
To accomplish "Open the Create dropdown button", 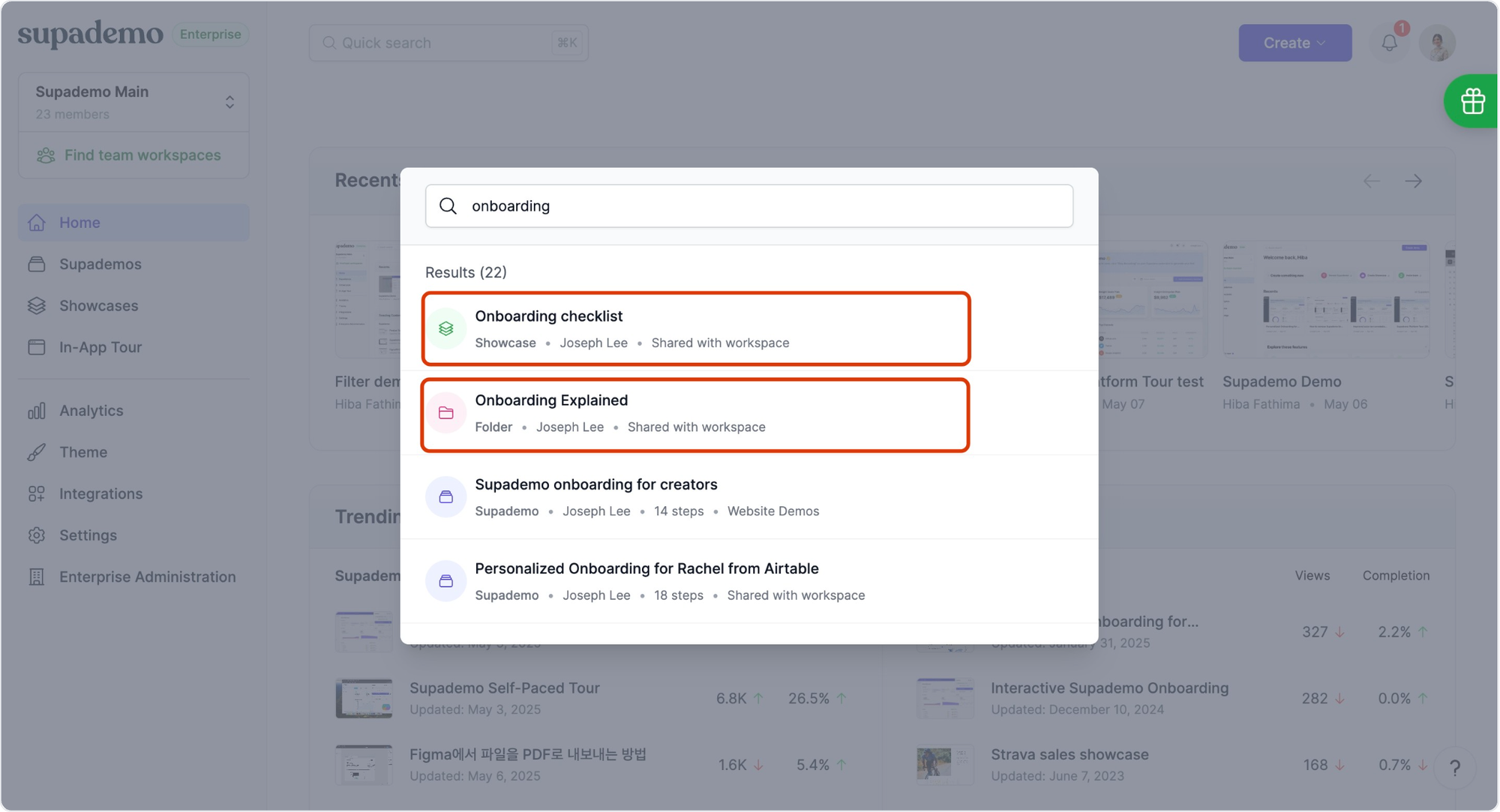I will pyautogui.click(x=1294, y=43).
